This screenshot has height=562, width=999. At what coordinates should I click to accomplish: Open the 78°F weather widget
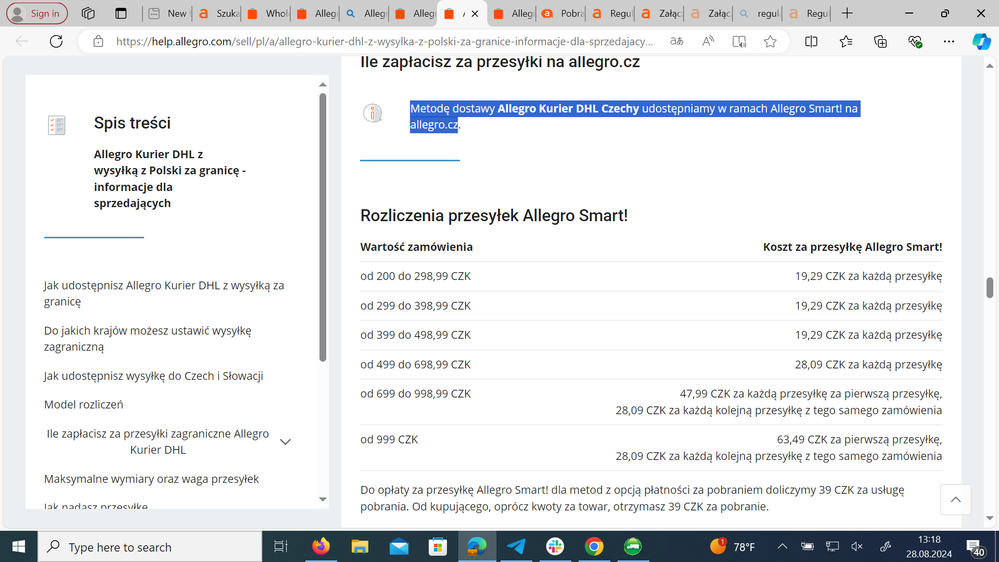(x=732, y=546)
